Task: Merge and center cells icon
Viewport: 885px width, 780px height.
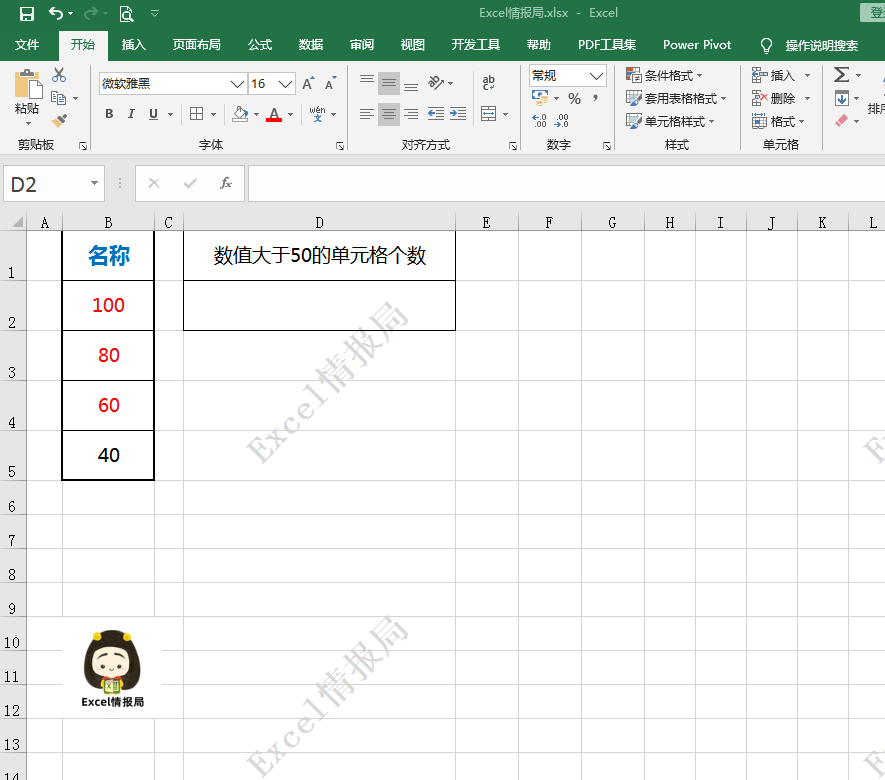Action: point(489,114)
